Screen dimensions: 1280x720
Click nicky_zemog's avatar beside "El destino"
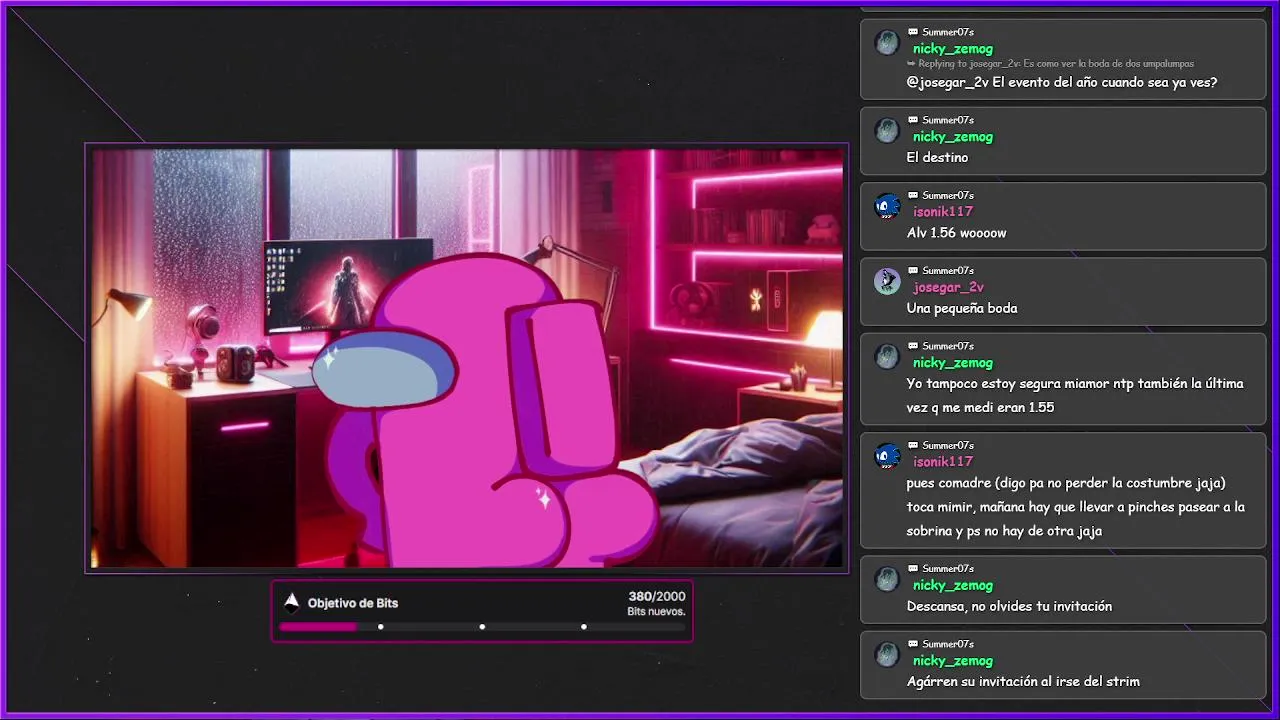click(887, 131)
